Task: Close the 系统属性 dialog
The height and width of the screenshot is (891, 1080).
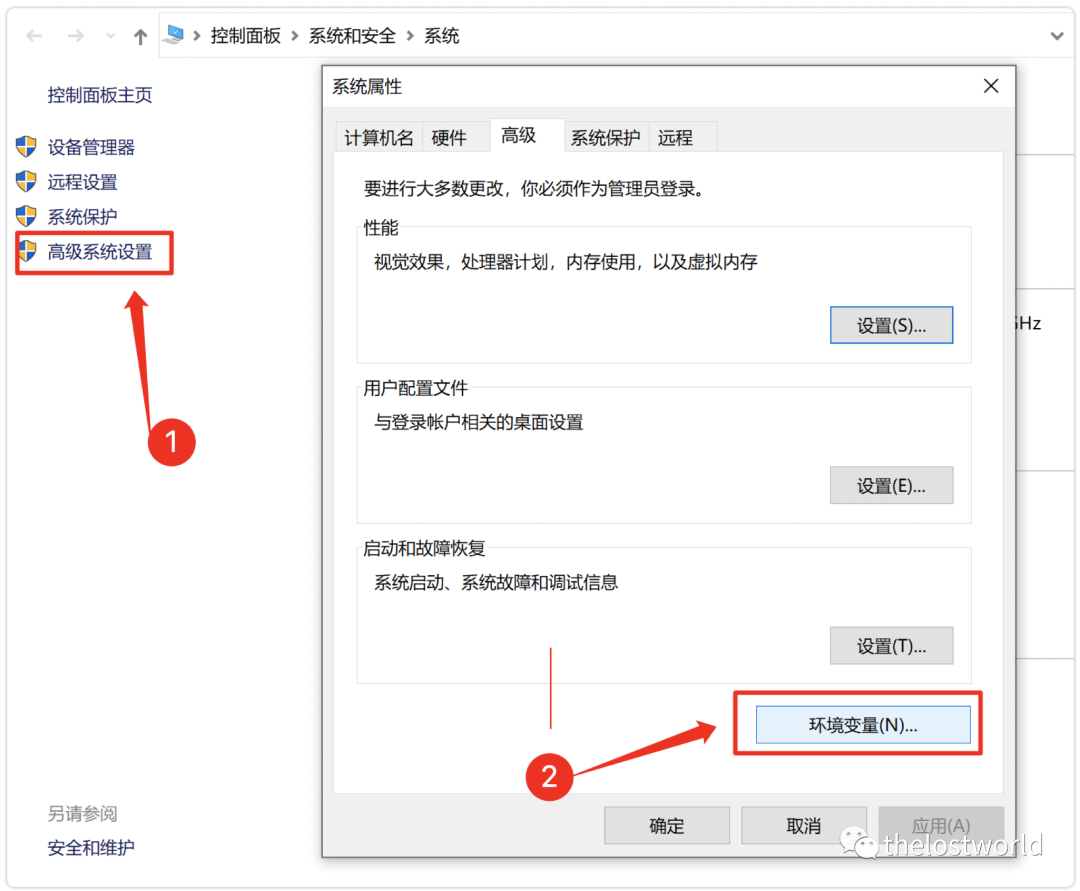Action: pos(990,86)
